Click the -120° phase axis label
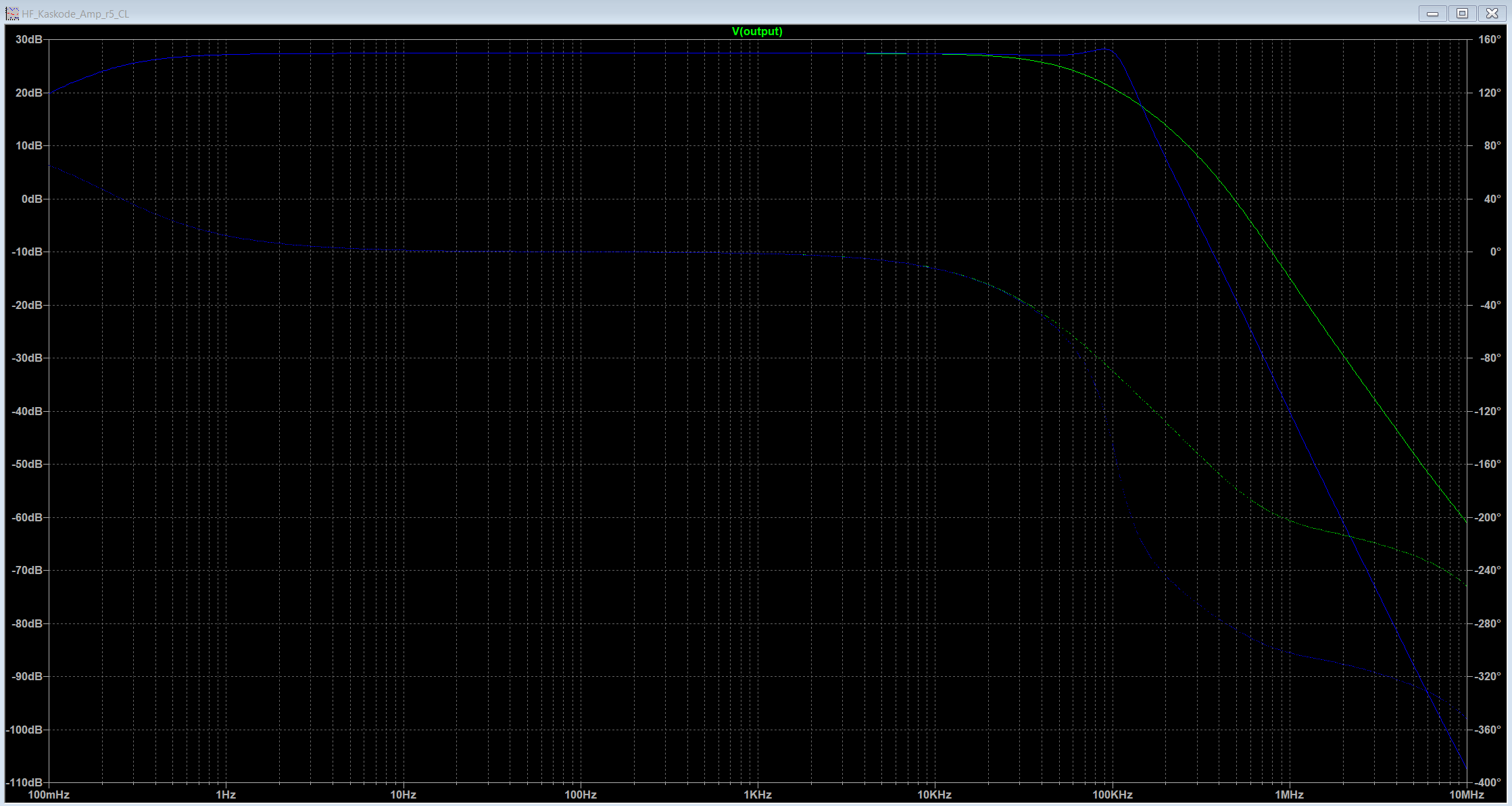1512x806 pixels. 1489,411
